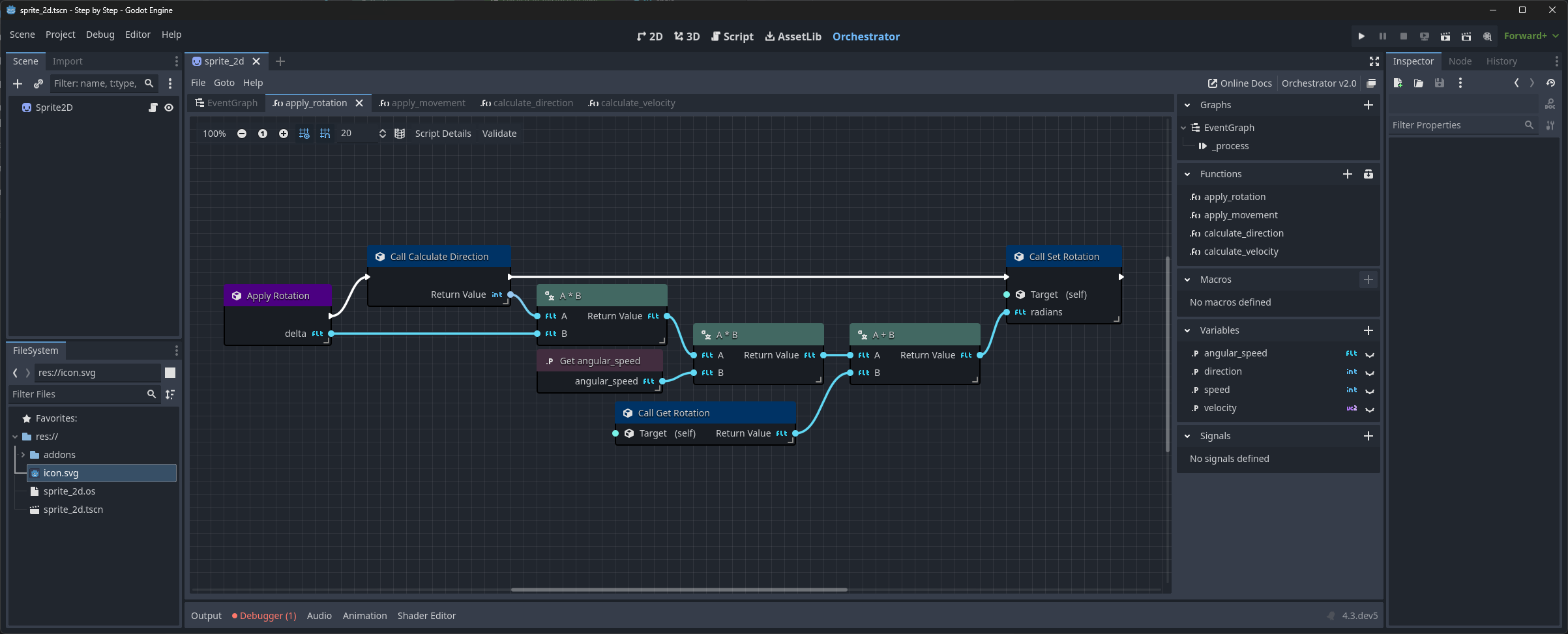Screen dimensions: 1568x634
Task: Save the edited resource in Inspector
Action: point(1440,83)
